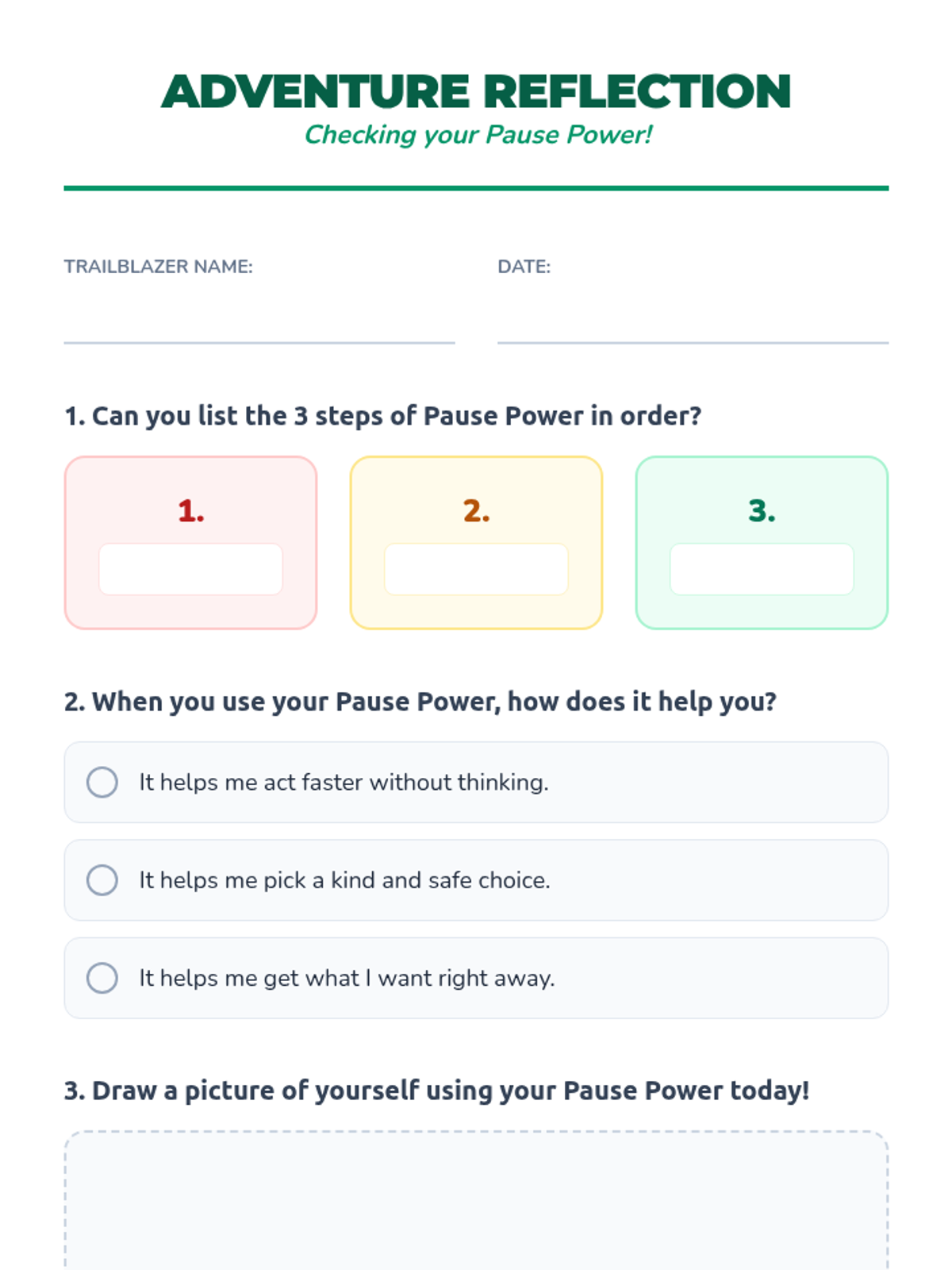Click the 'TRAILBLAZER NAME:' label
Image resolution: width=952 pixels, height=1270 pixels.
pos(158,267)
